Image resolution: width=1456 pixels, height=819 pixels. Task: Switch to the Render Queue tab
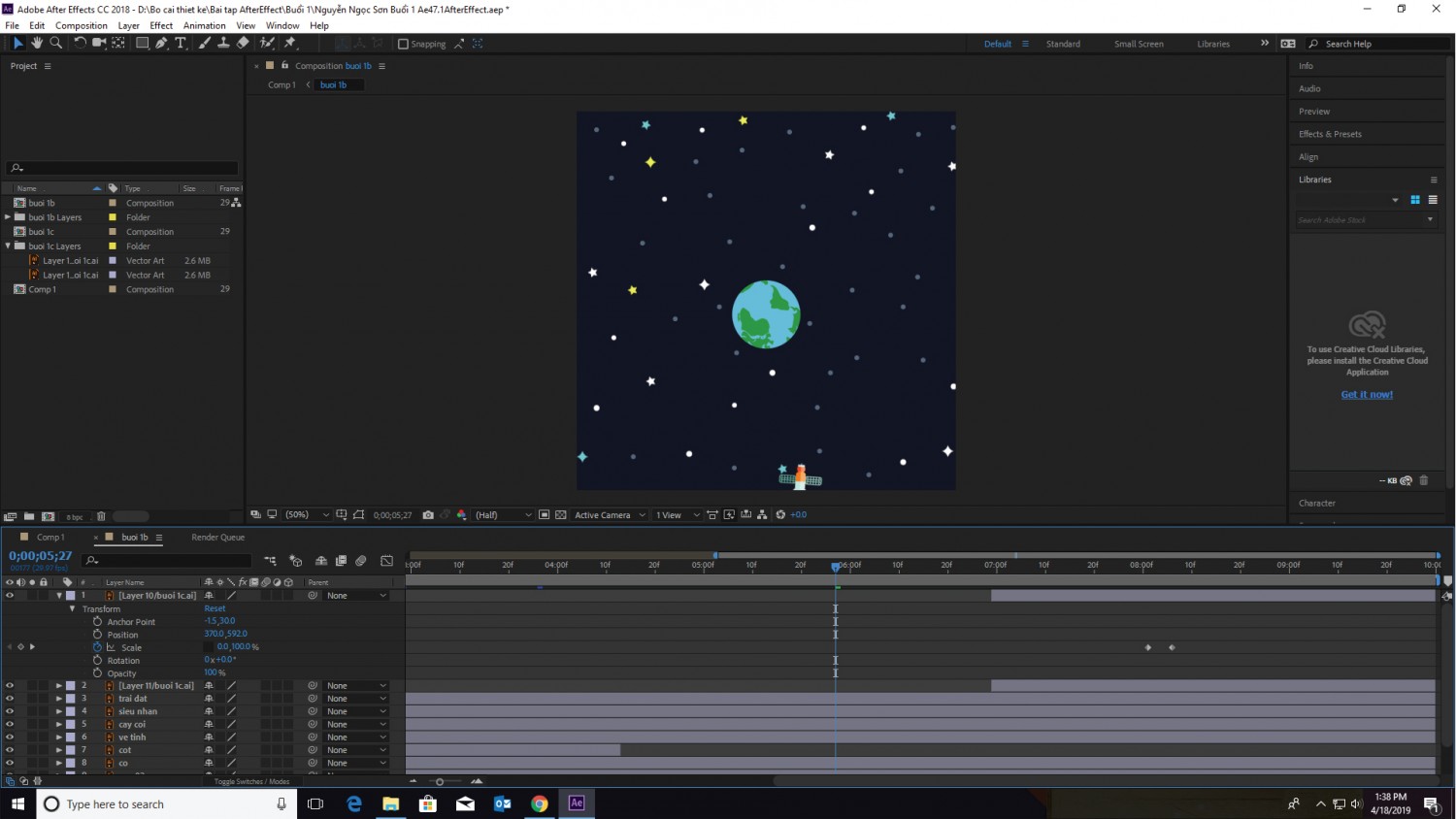pos(218,537)
